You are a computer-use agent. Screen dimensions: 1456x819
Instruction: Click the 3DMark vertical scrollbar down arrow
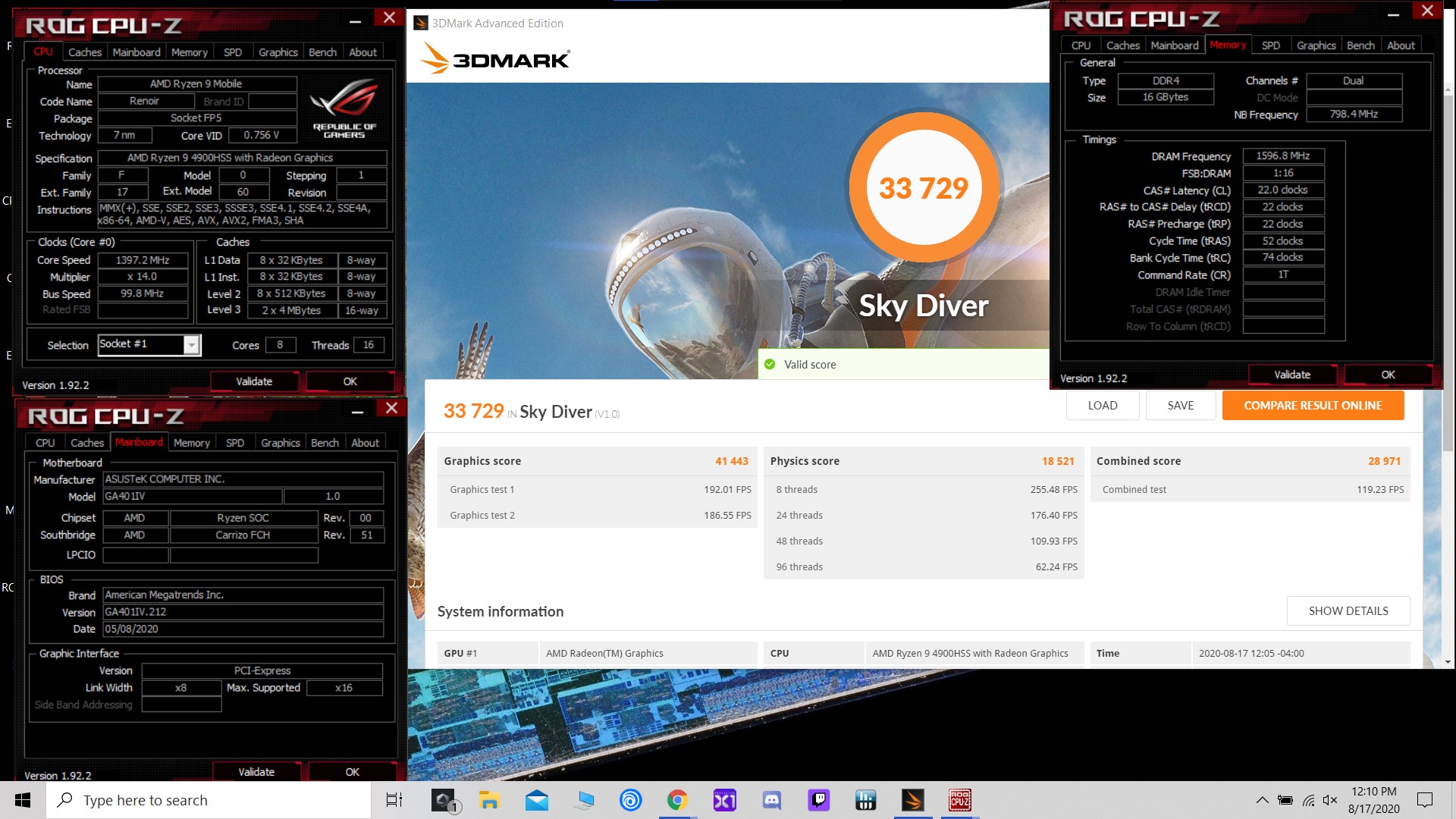[1448, 662]
